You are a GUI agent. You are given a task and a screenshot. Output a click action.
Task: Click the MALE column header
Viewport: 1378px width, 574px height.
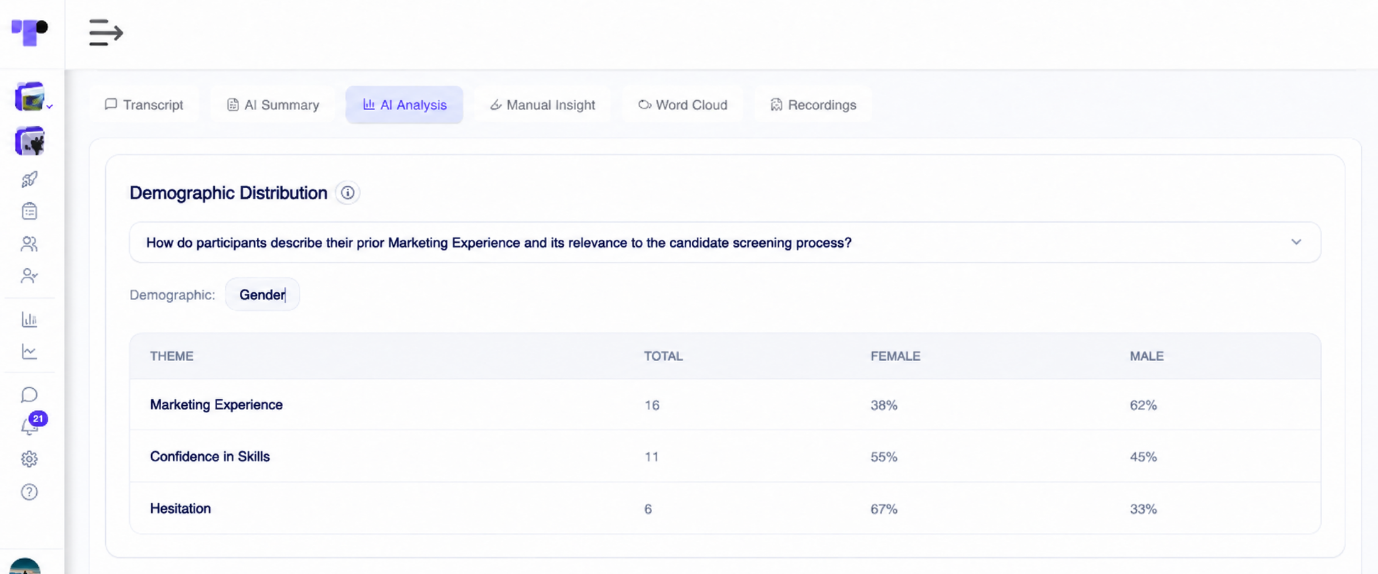[1146, 356]
